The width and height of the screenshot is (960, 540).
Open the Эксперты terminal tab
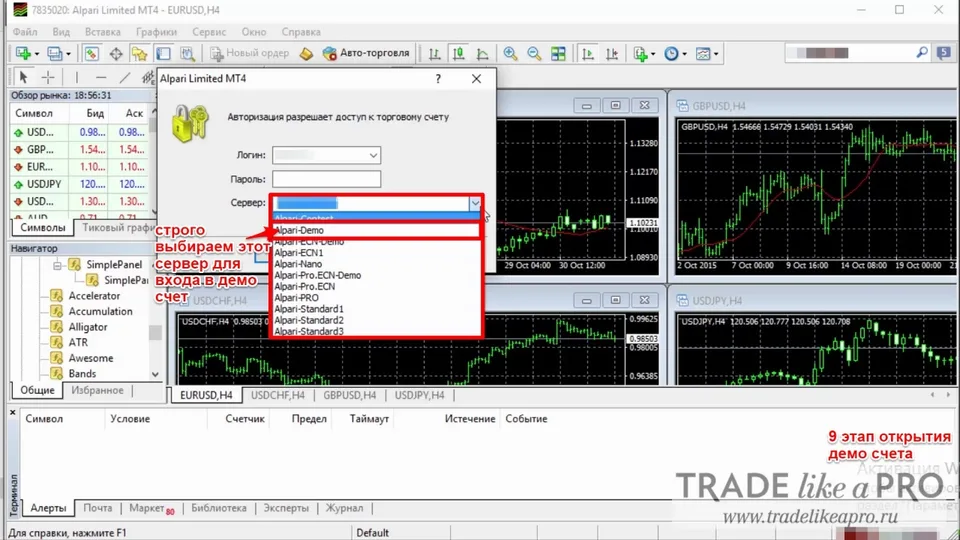tap(286, 508)
